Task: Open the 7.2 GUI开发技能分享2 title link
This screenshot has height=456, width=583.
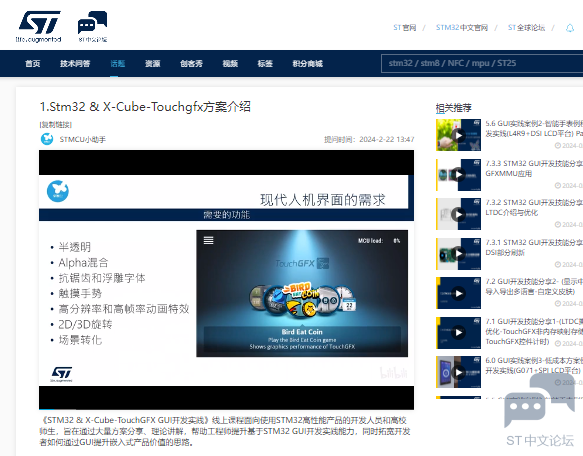Action: click(534, 286)
